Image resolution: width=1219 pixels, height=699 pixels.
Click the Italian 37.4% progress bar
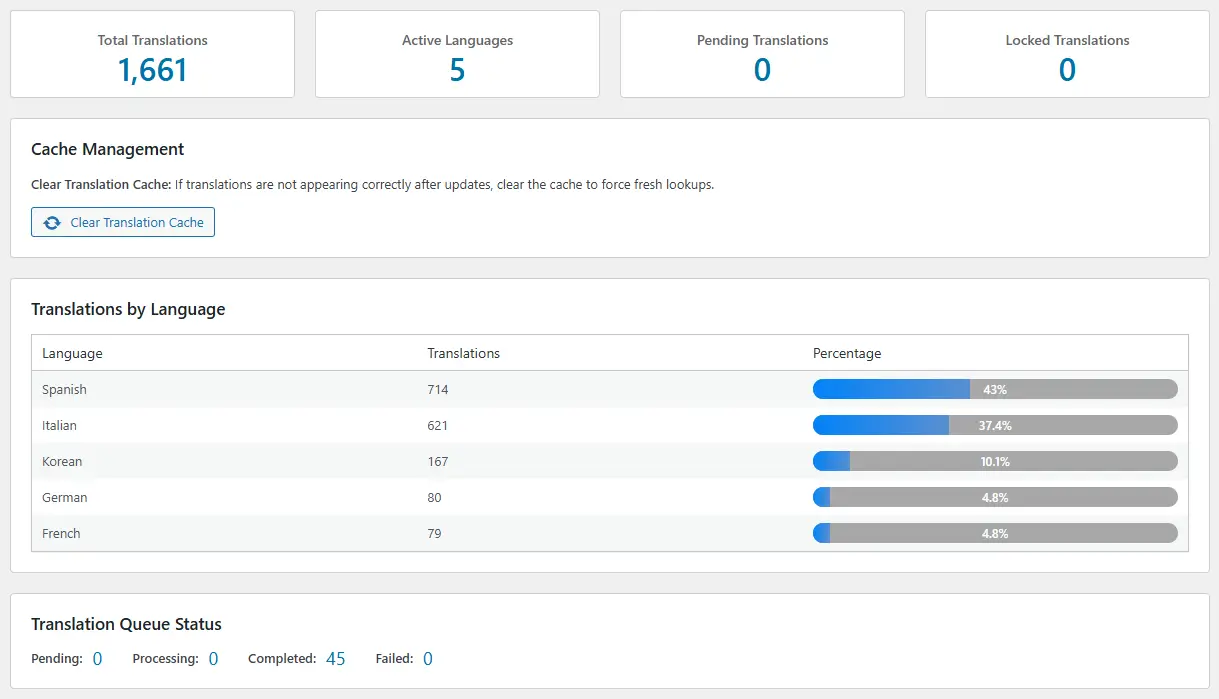pyautogui.click(x=995, y=425)
